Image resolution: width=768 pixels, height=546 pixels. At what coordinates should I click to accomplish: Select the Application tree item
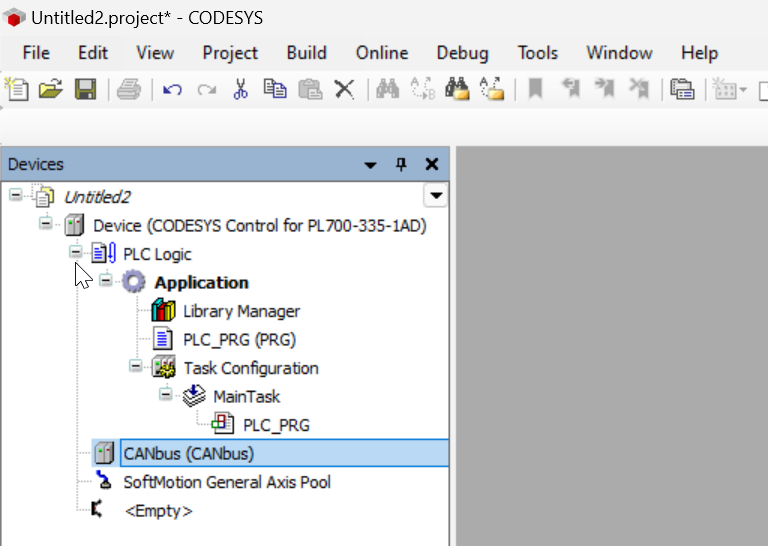coord(201,283)
